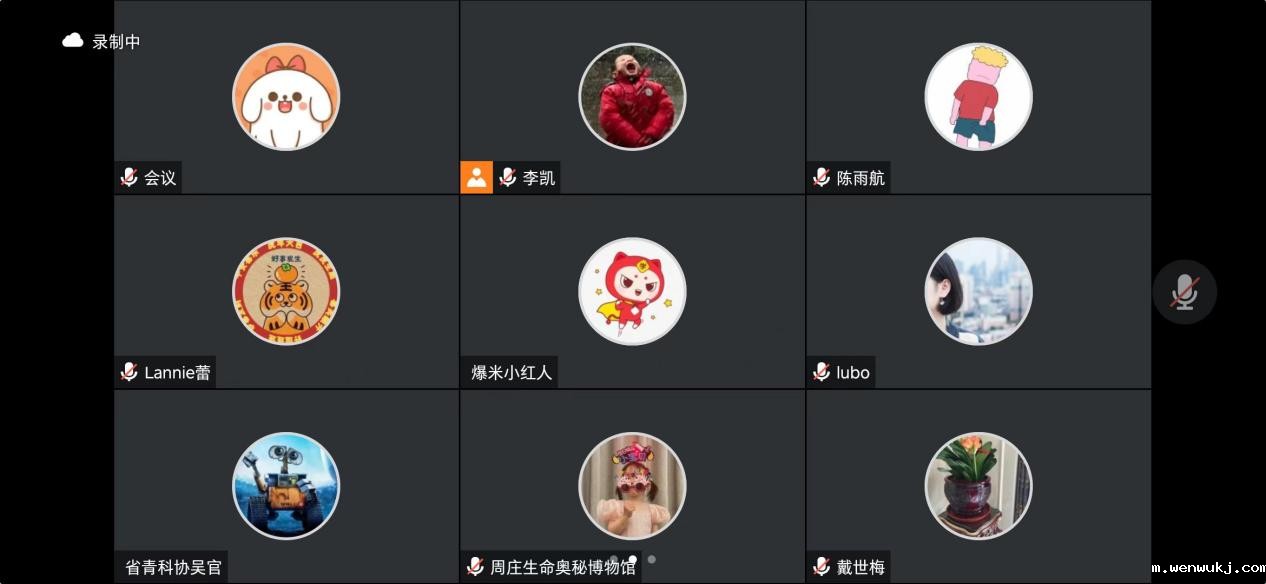The width and height of the screenshot is (1266, 584).
Task: Go to the third page indicator dot
Action: [x=652, y=559]
